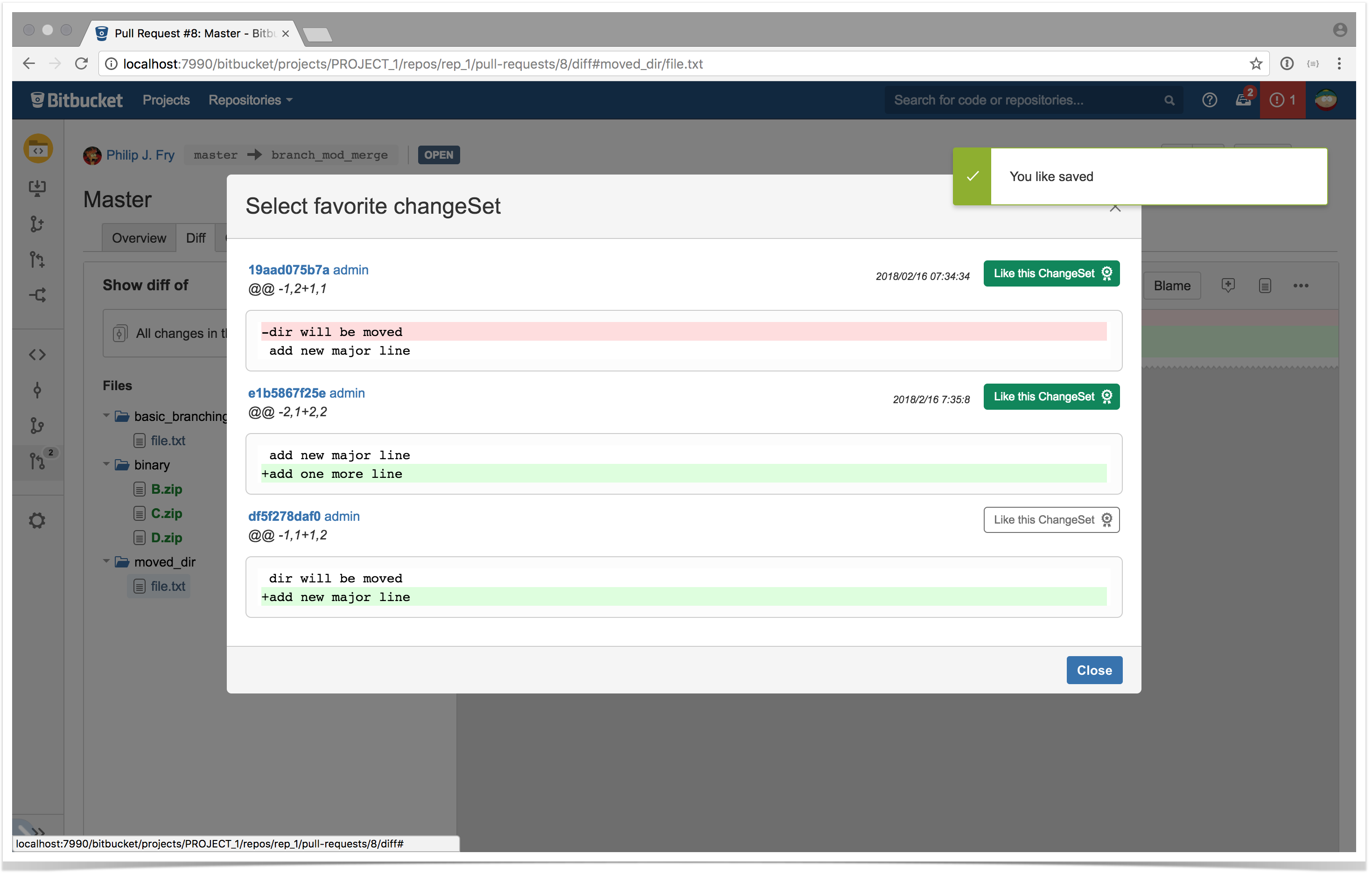
Task: Select file.txt under moved_dir
Action: pos(168,587)
